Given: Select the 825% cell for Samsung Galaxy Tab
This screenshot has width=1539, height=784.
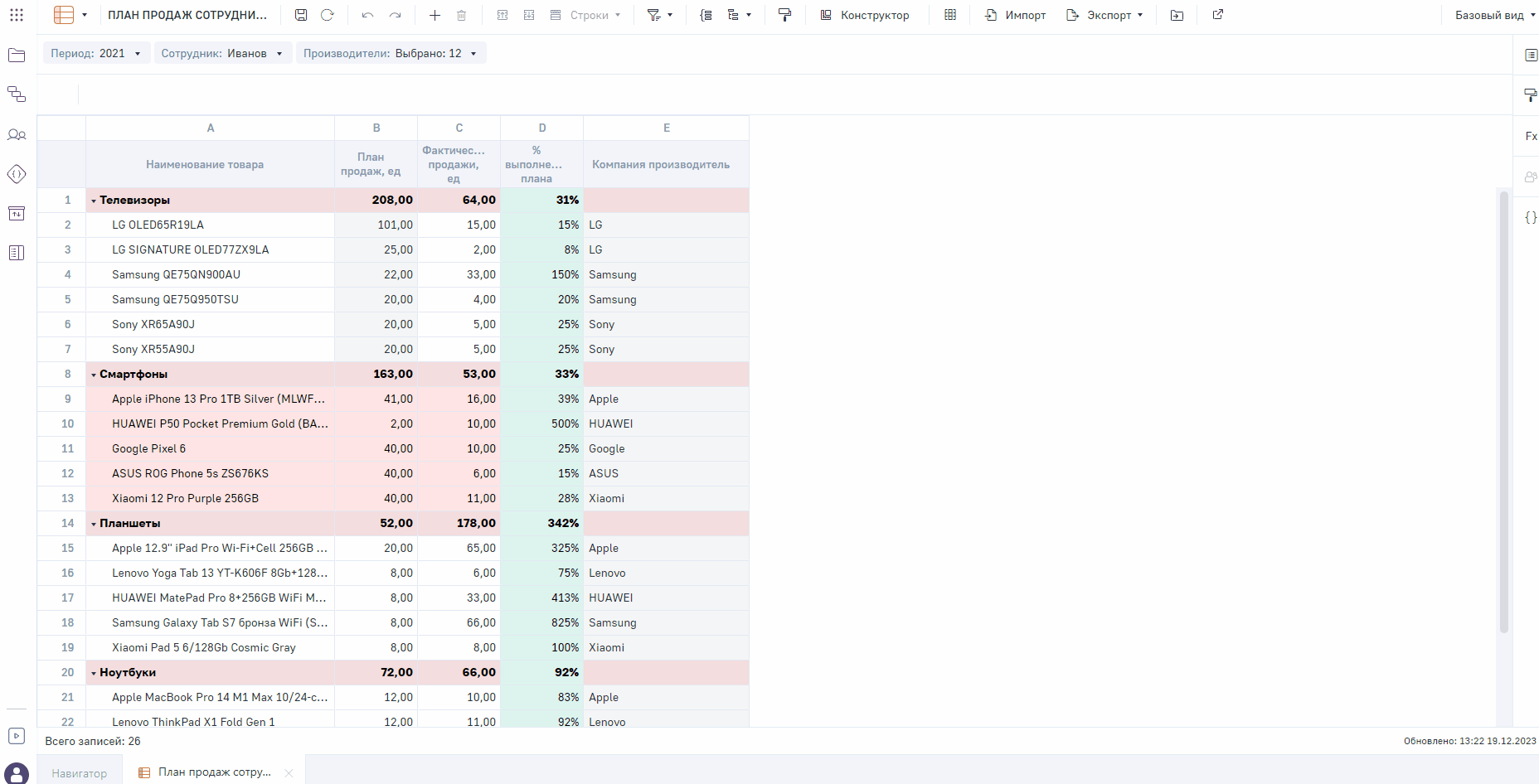Looking at the screenshot, I should [542, 623].
